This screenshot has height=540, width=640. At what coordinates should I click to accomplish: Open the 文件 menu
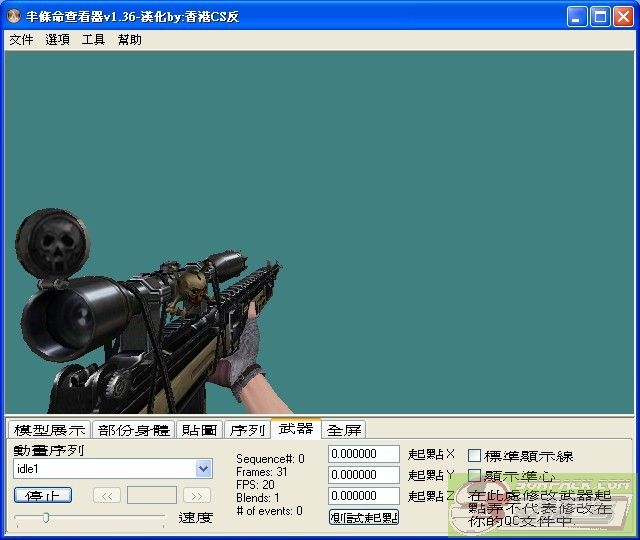tap(21, 40)
